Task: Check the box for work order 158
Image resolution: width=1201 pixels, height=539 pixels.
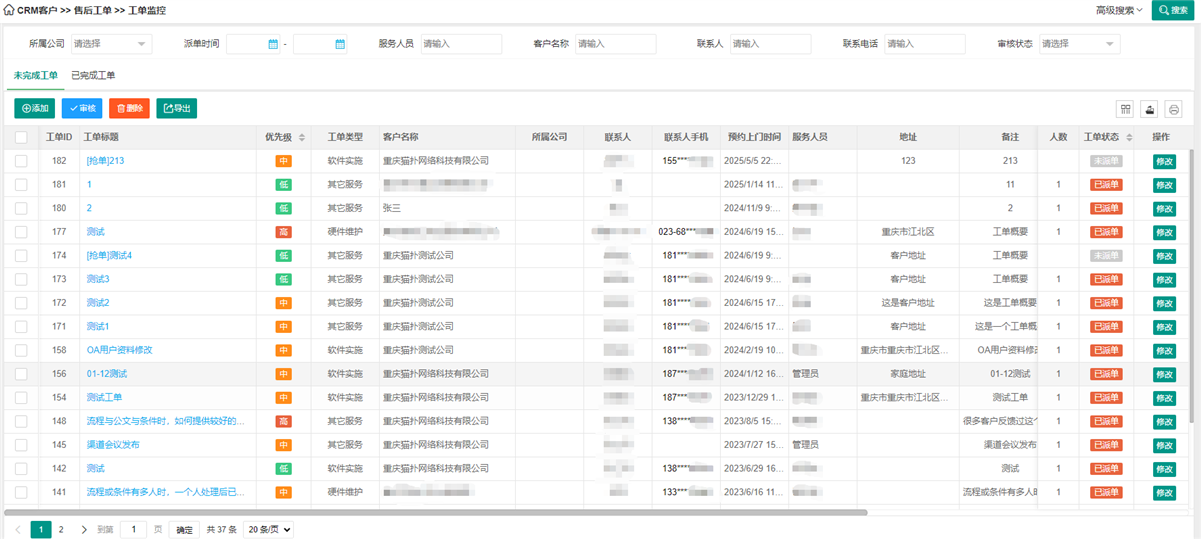Action: 21,350
